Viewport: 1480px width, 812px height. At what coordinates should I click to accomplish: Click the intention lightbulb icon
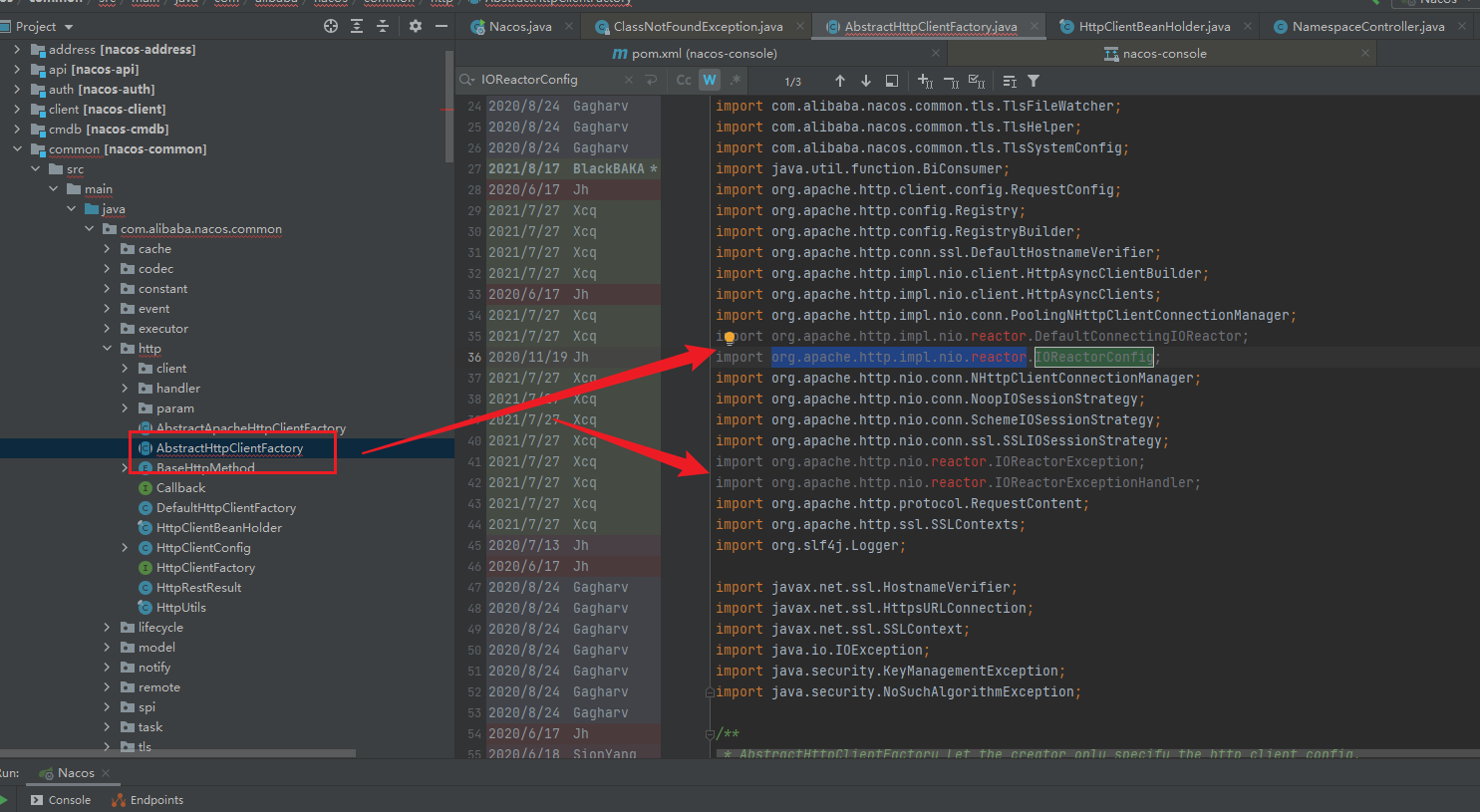[730, 338]
